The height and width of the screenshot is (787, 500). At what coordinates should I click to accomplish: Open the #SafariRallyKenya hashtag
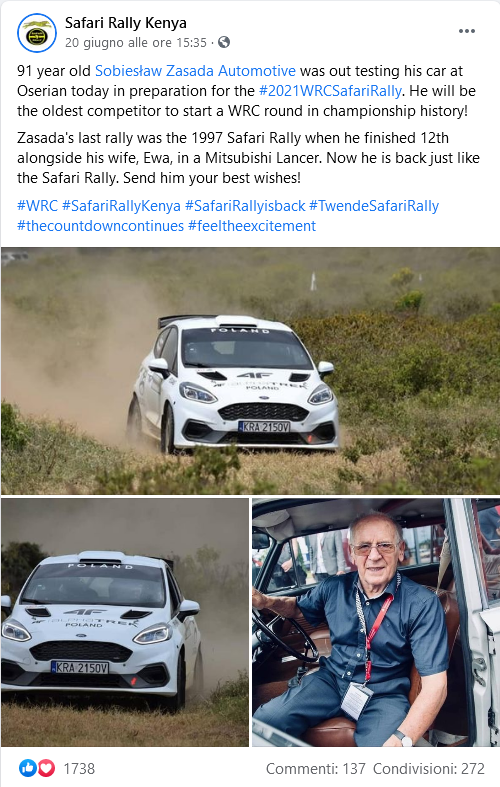(x=121, y=206)
